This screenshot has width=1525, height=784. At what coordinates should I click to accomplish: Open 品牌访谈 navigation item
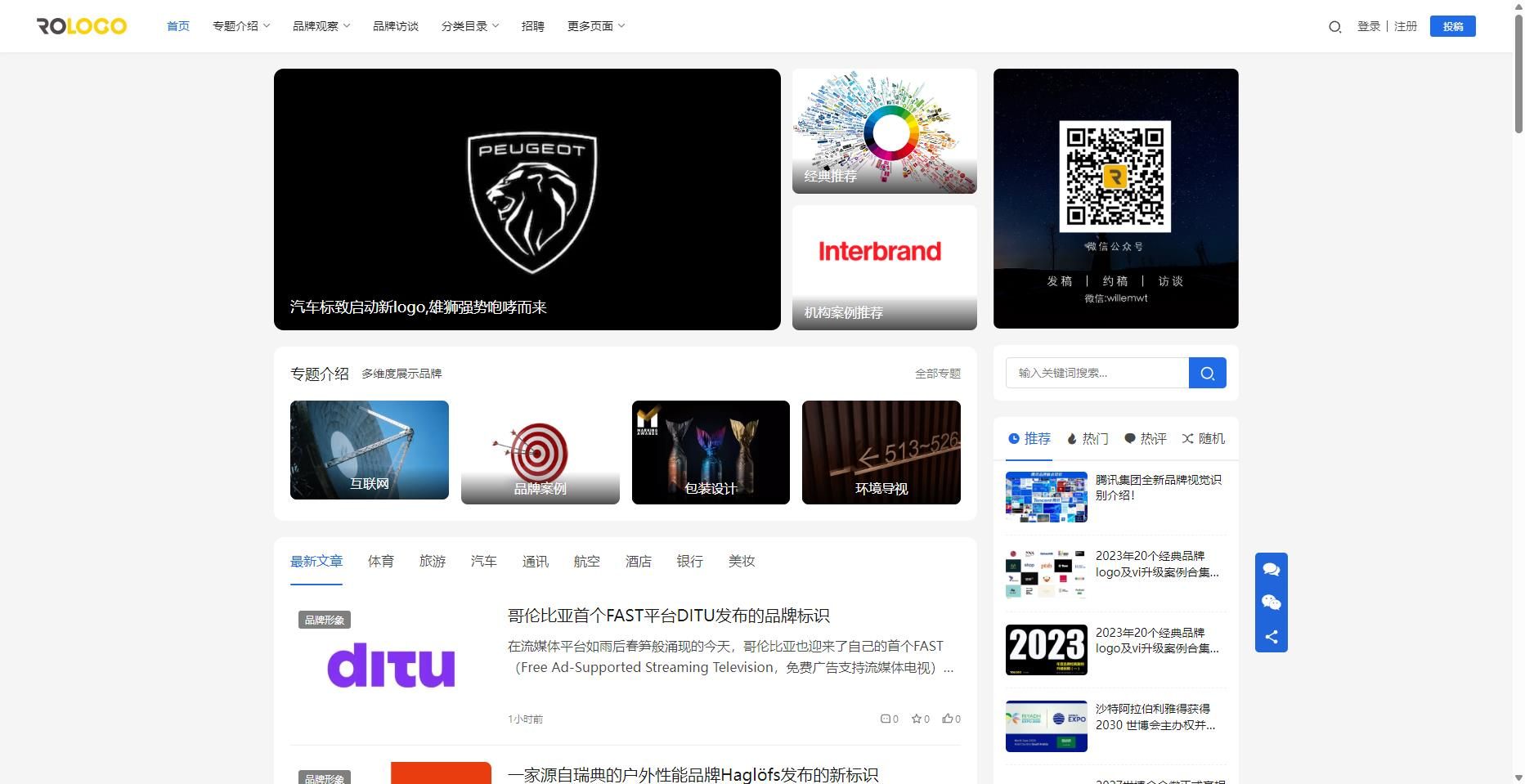click(396, 26)
